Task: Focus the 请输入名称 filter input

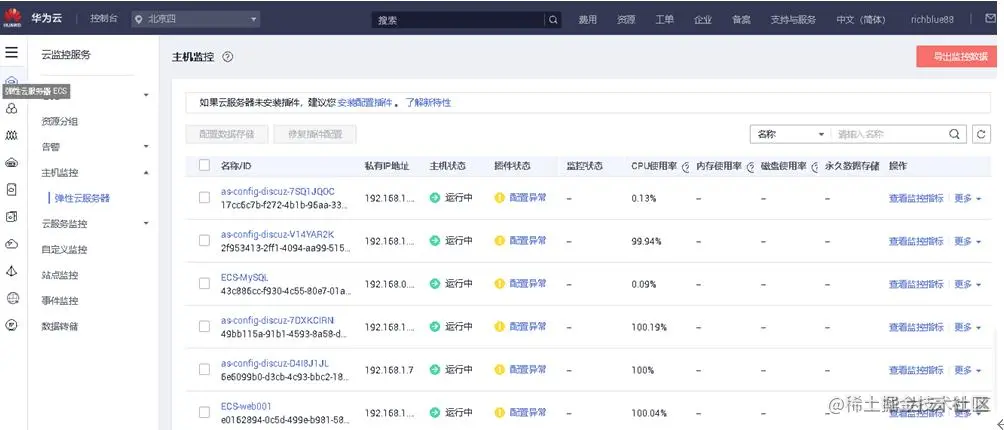Action: 890,134
